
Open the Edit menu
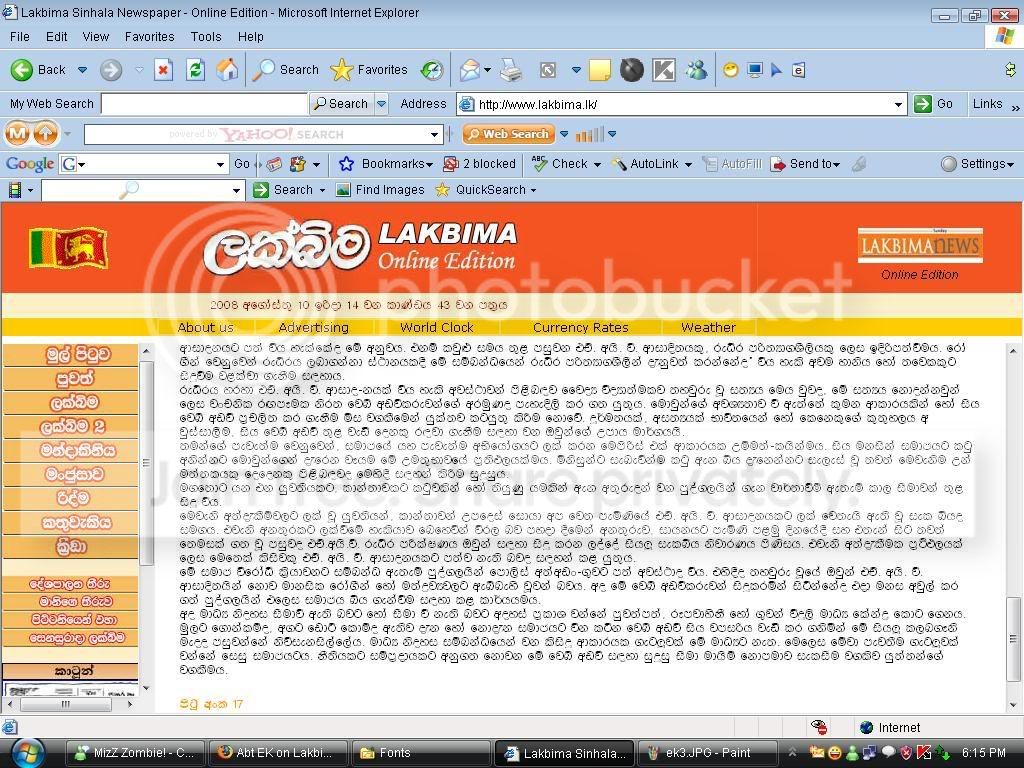pos(57,37)
